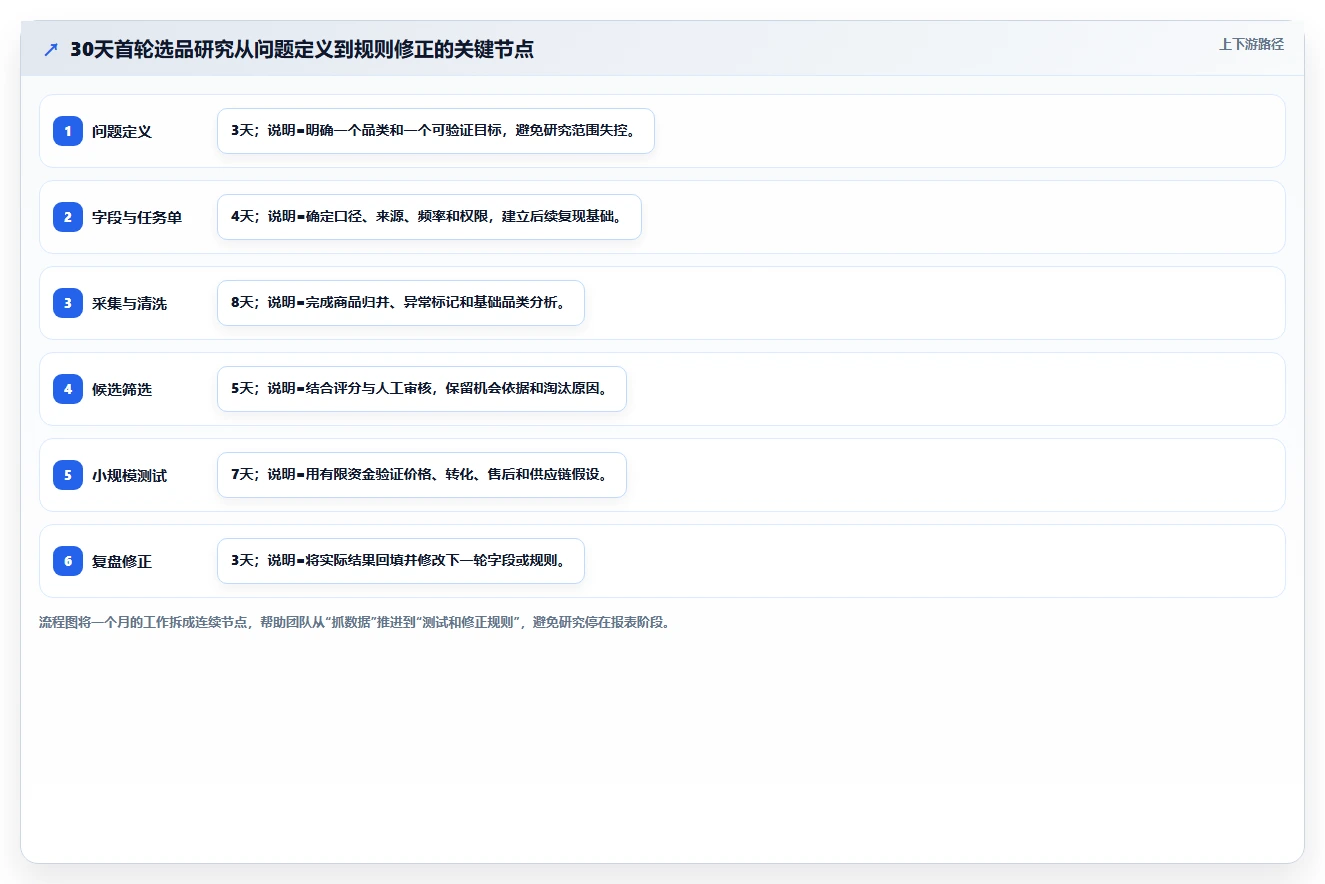
Task: Click the 上下游路径 label
Action: (1251, 44)
